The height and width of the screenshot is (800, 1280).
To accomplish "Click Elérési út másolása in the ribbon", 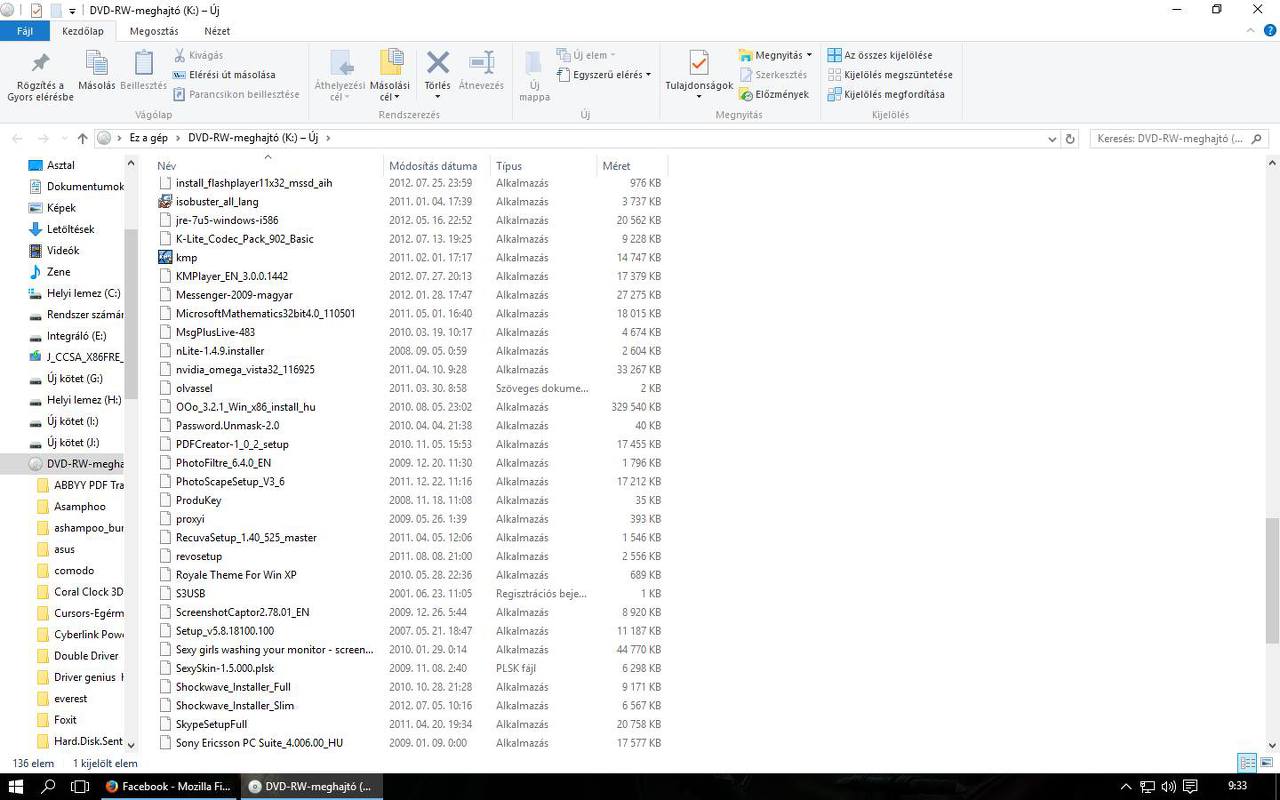I will point(224,75).
